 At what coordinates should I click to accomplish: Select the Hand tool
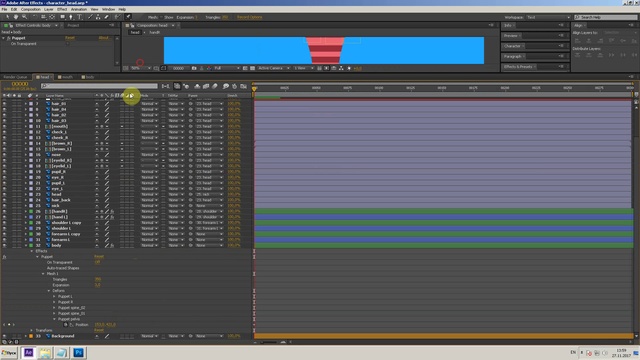click(x=16, y=17)
